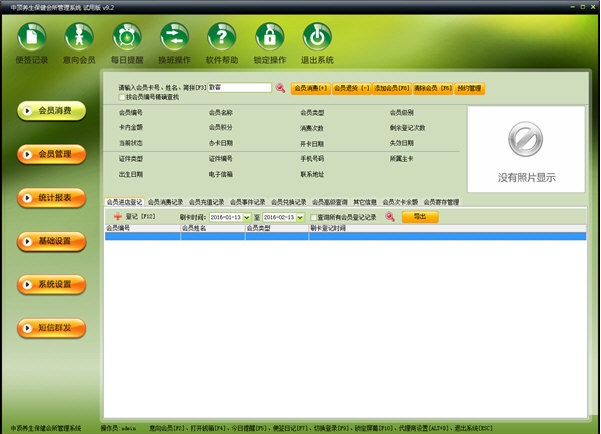Select 会员消费 in the left sidebar
The image size is (601, 434).
51,111
